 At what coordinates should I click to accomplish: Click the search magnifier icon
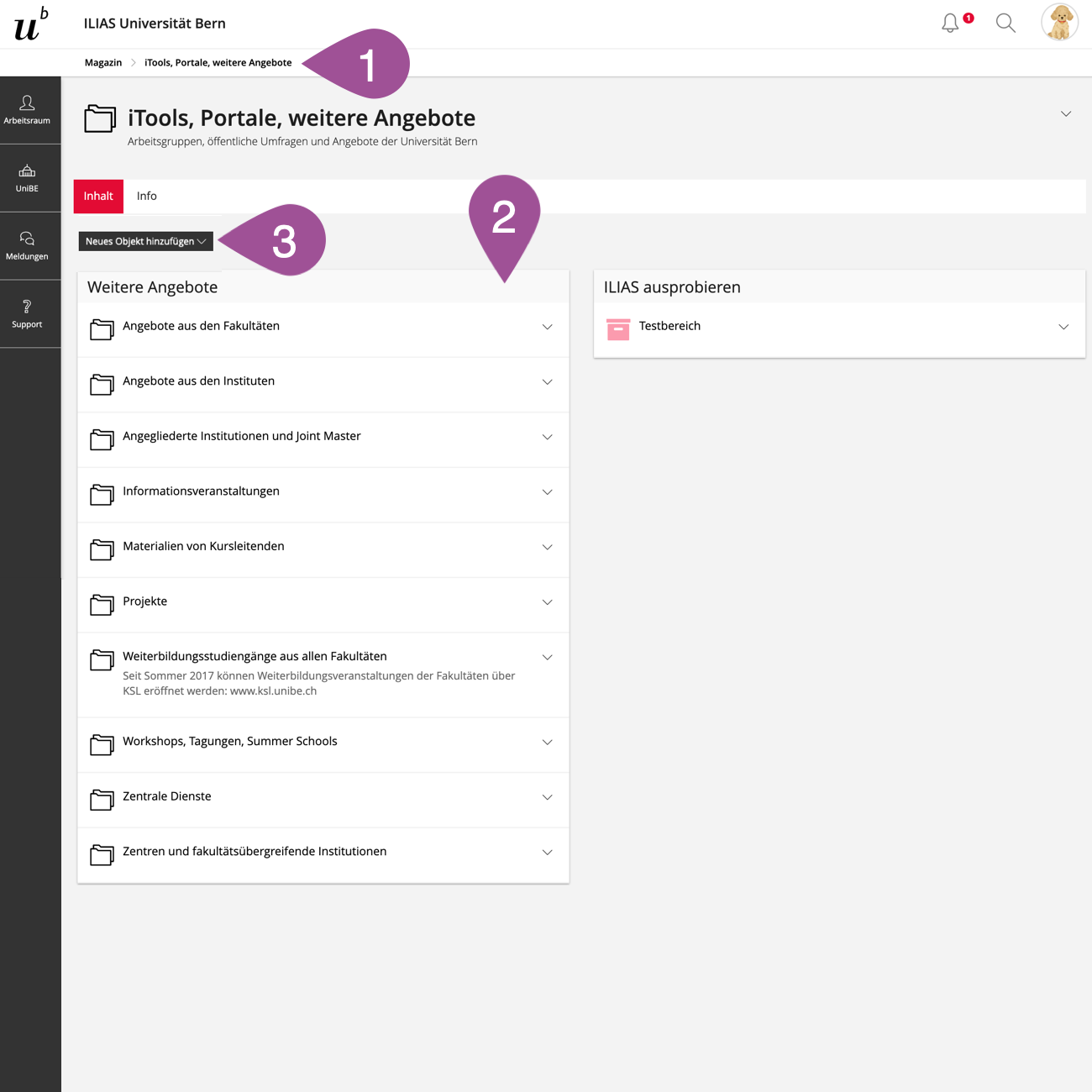click(1005, 24)
